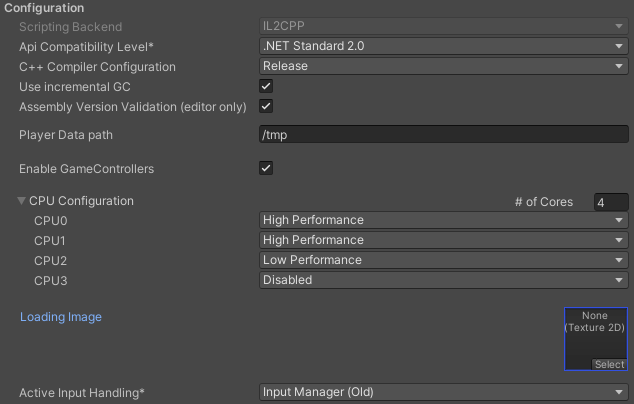This screenshot has width=634, height=404.
Task: Uncheck Assembly Version Validation checkbox
Action: point(266,106)
